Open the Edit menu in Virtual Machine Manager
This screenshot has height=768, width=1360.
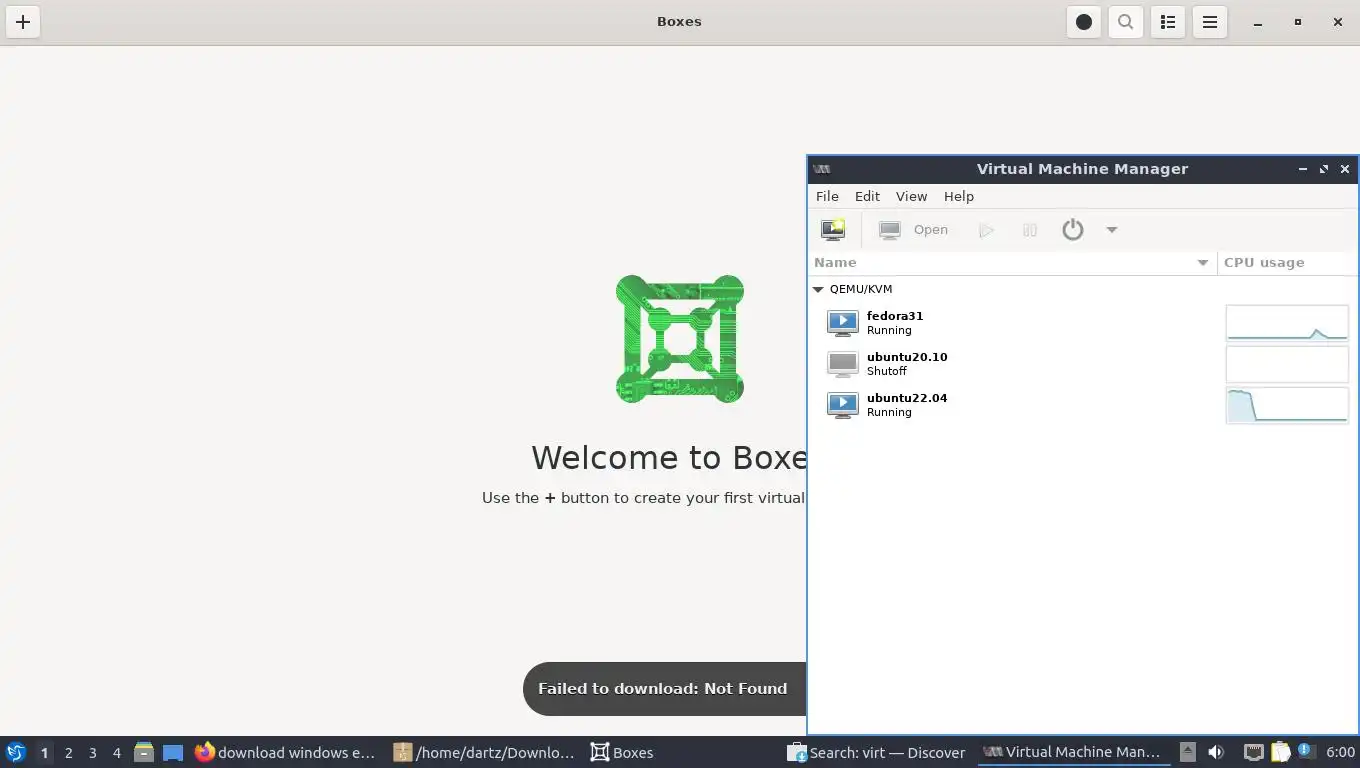point(867,197)
